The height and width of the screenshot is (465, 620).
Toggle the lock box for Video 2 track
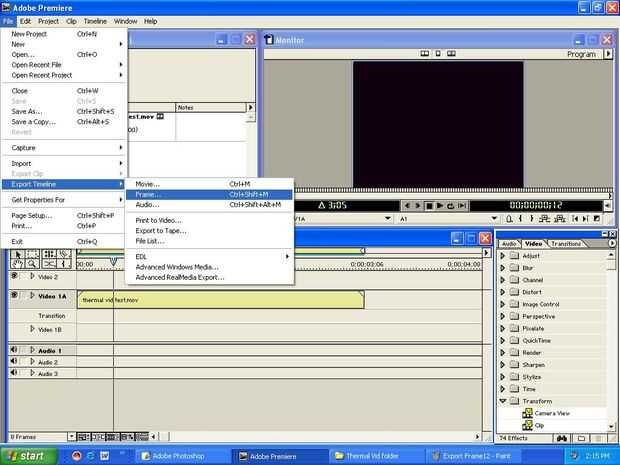(24, 276)
